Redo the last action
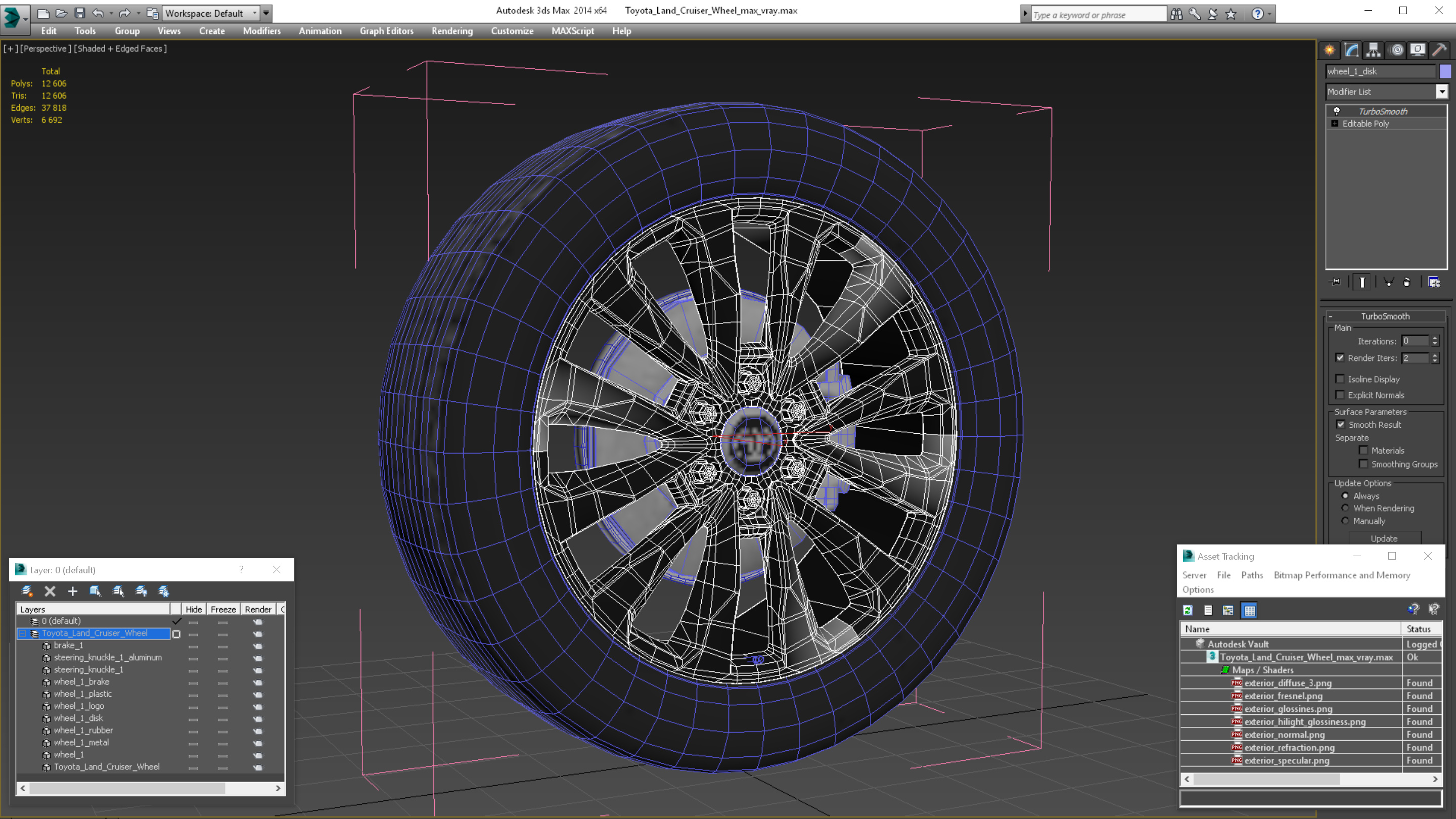The image size is (1456, 819). tap(125, 13)
